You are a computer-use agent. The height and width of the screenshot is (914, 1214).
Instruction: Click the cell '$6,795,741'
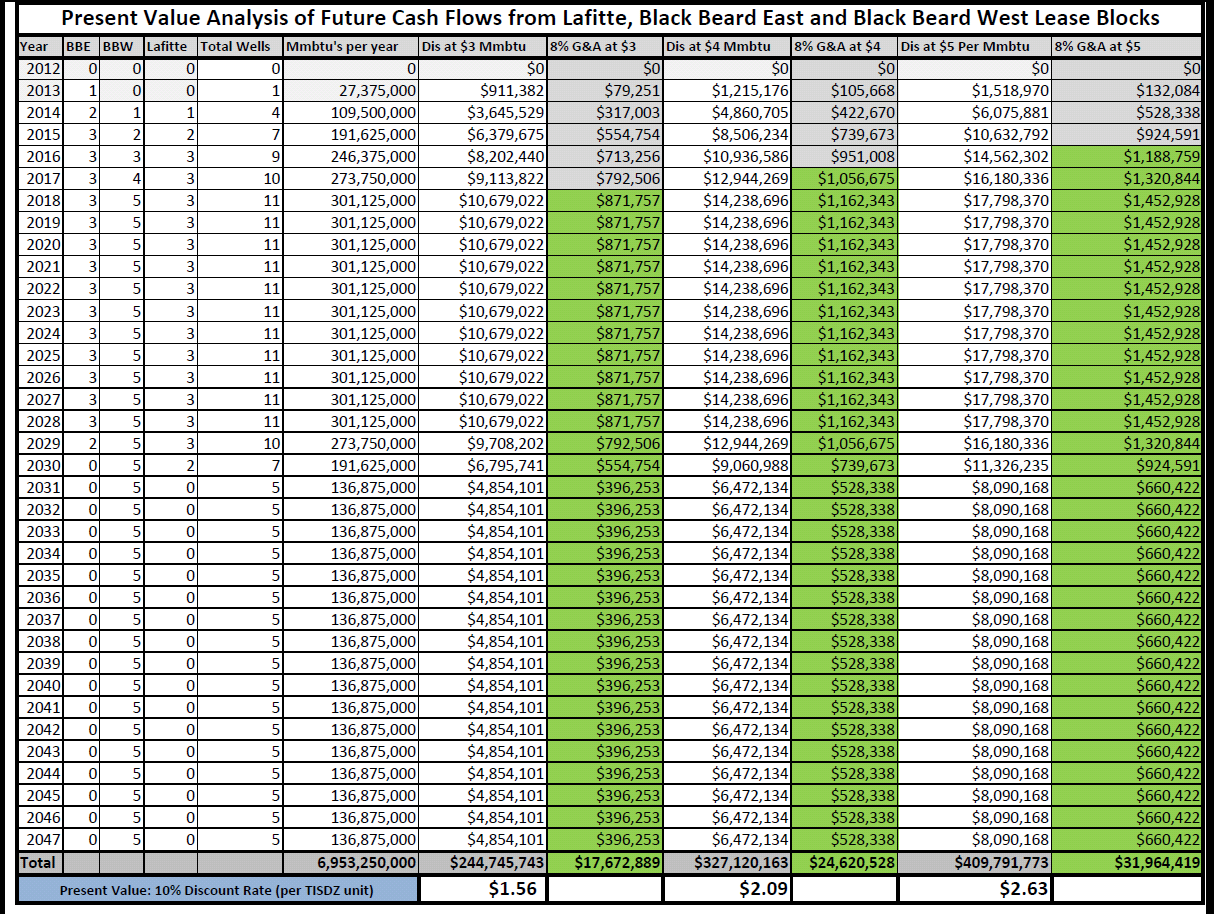[x=483, y=465]
